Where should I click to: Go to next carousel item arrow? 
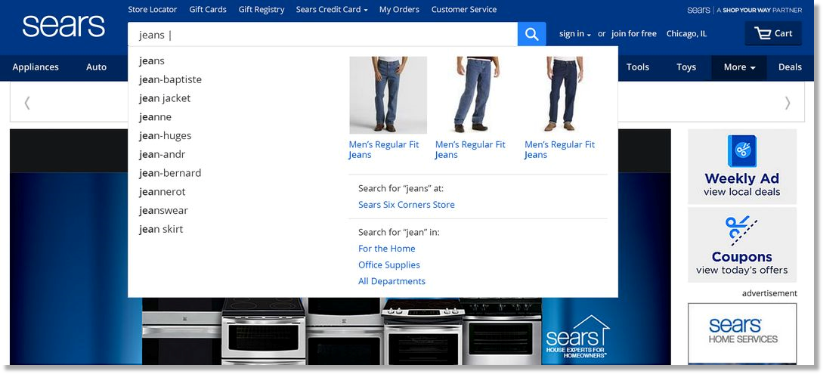coord(787,102)
